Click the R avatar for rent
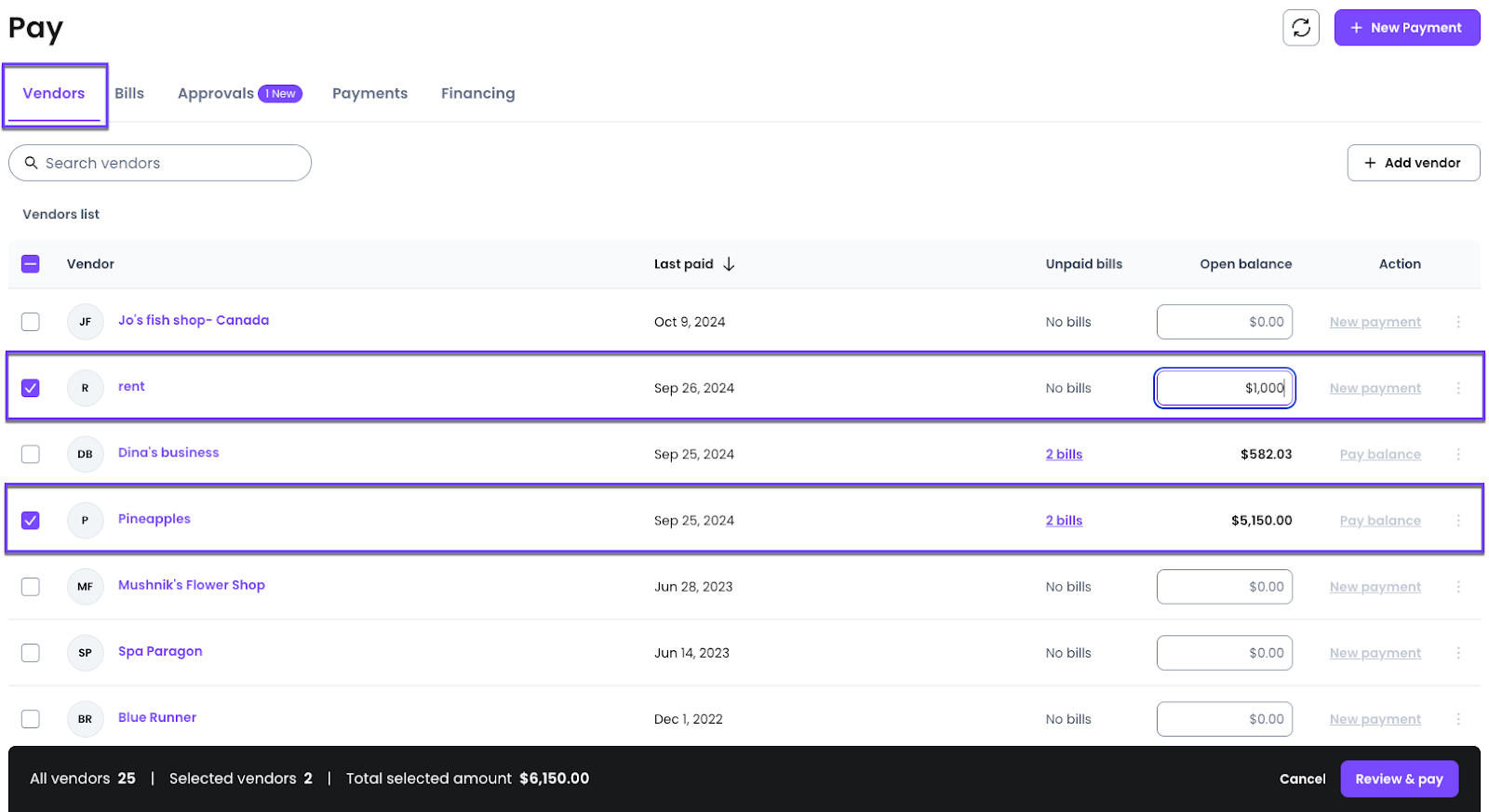Screen dimensions: 1489x812 pyautogui.click(x=85, y=388)
